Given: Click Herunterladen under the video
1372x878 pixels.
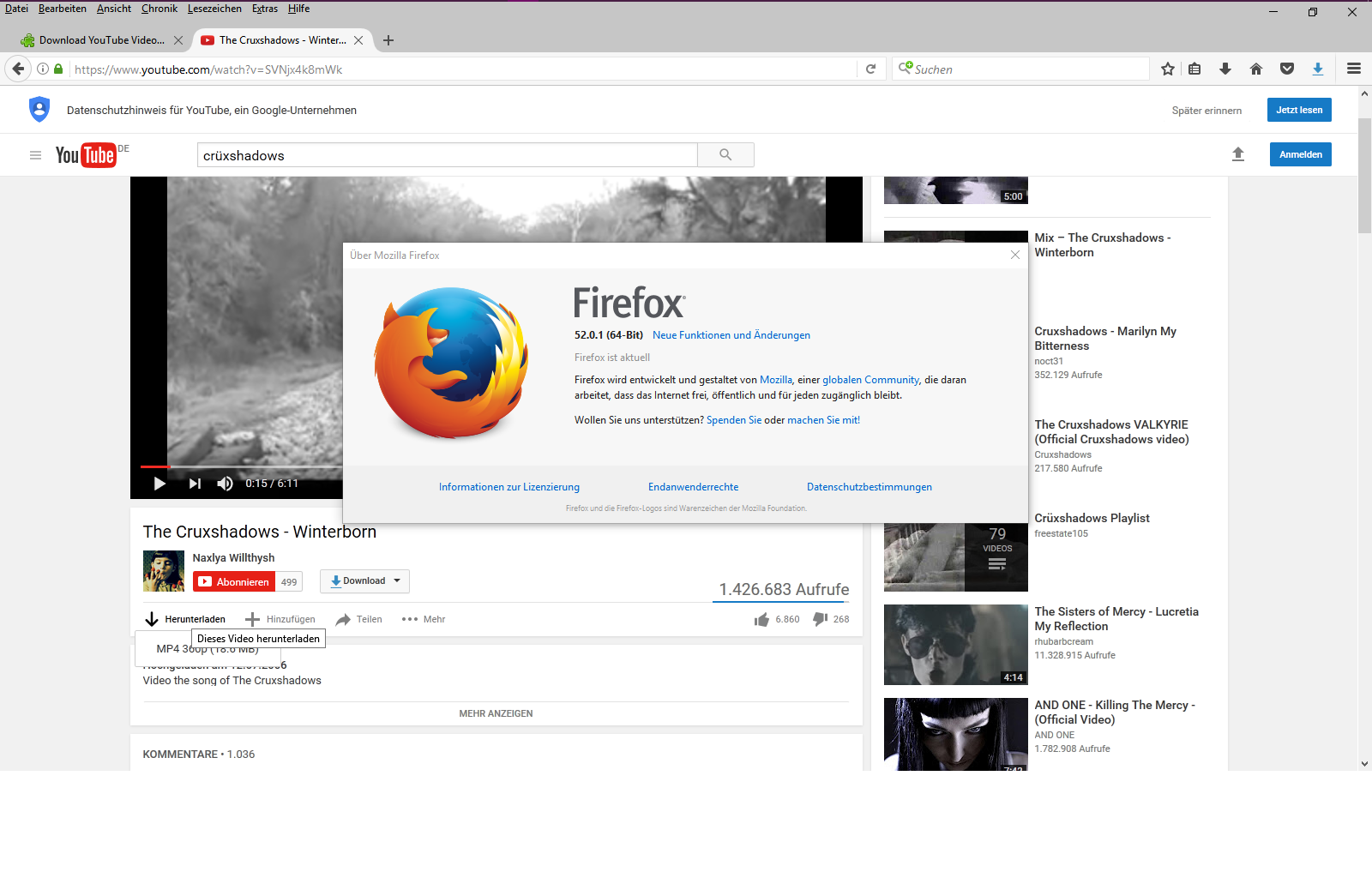Looking at the screenshot, I should (x=185, y=619).
